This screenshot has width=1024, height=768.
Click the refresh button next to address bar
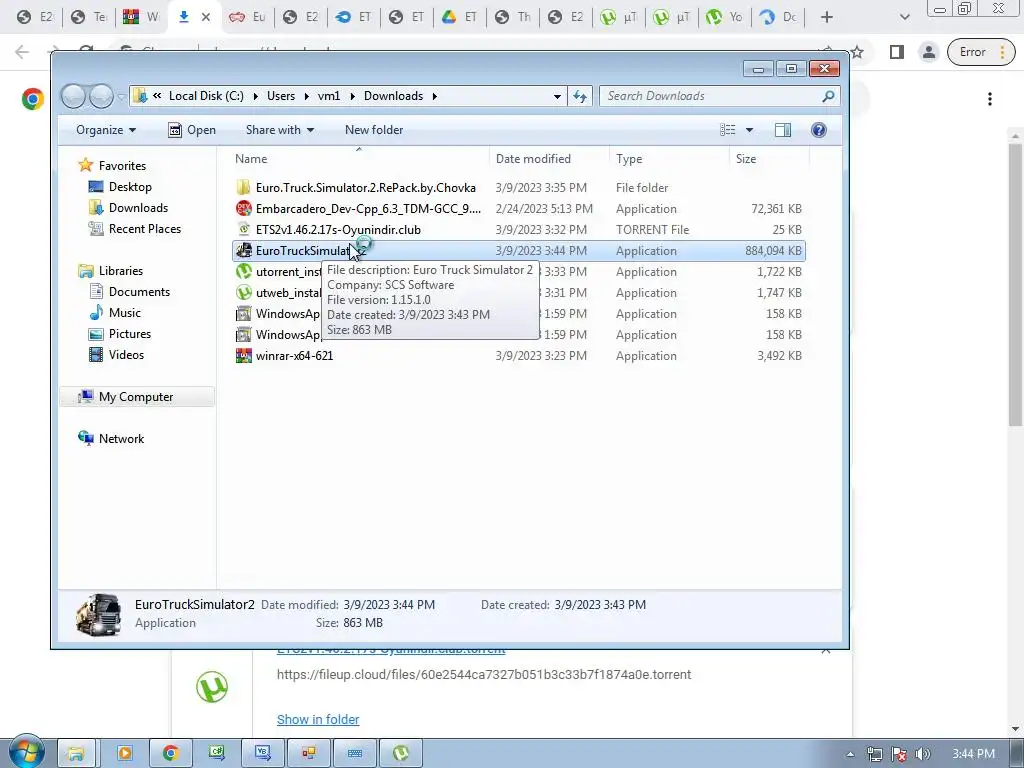tap(580, 97)
